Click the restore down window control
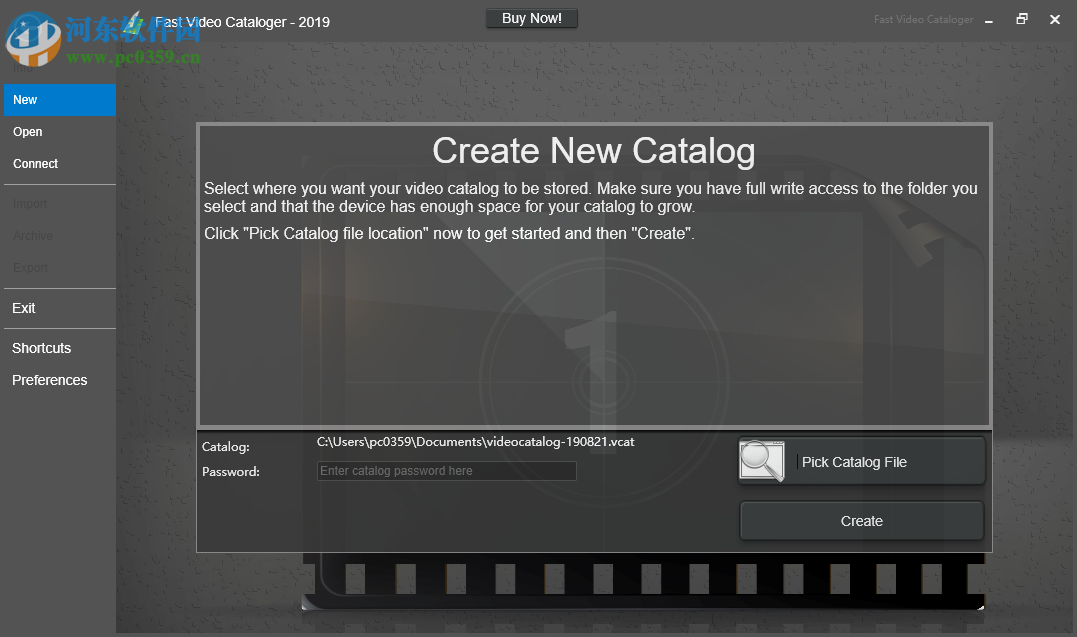The height and width of the screenshot is (637, 1077). [x=1021, y=18]
